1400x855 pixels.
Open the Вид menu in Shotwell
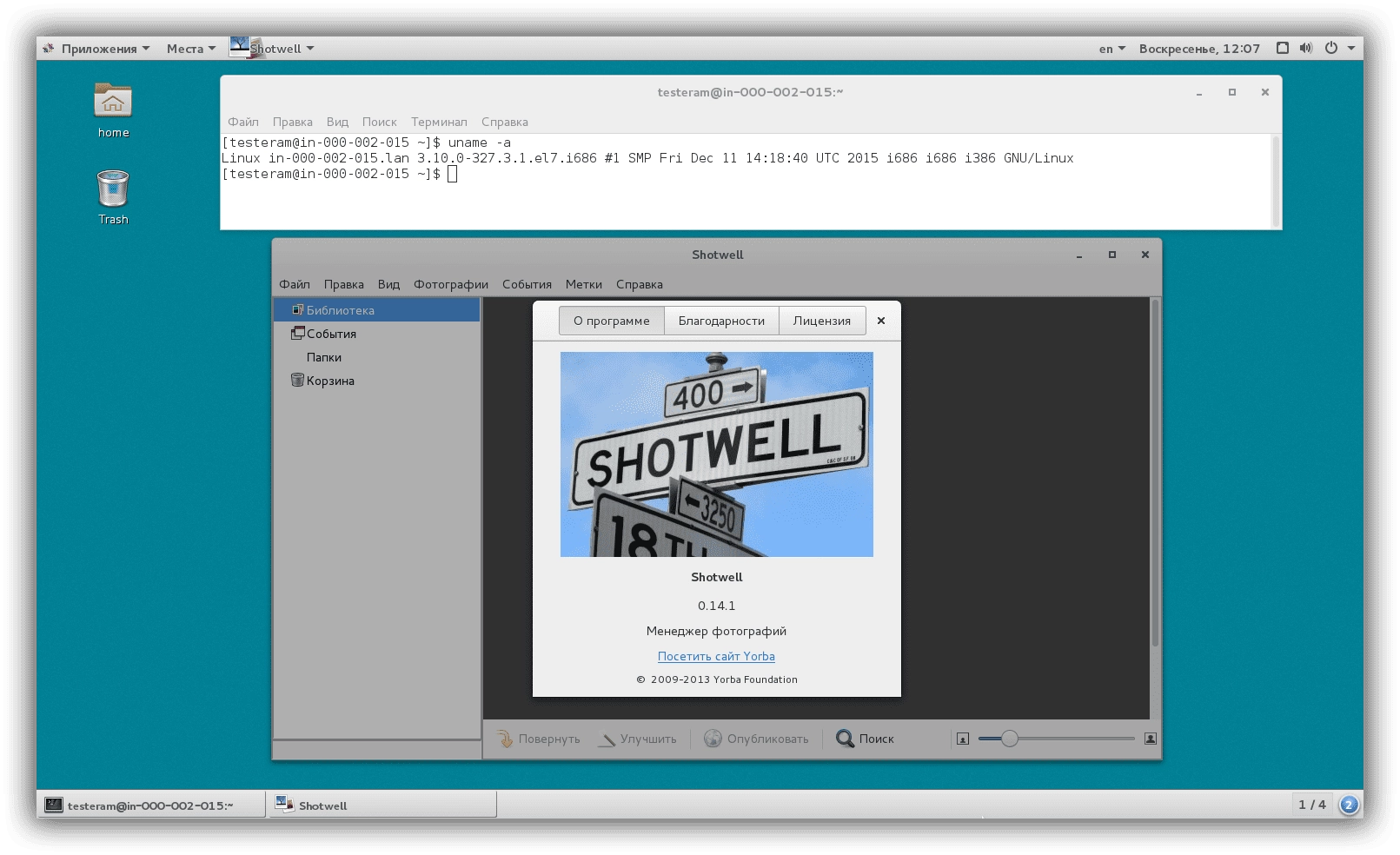pyautogui.click(x=388, y=284)
